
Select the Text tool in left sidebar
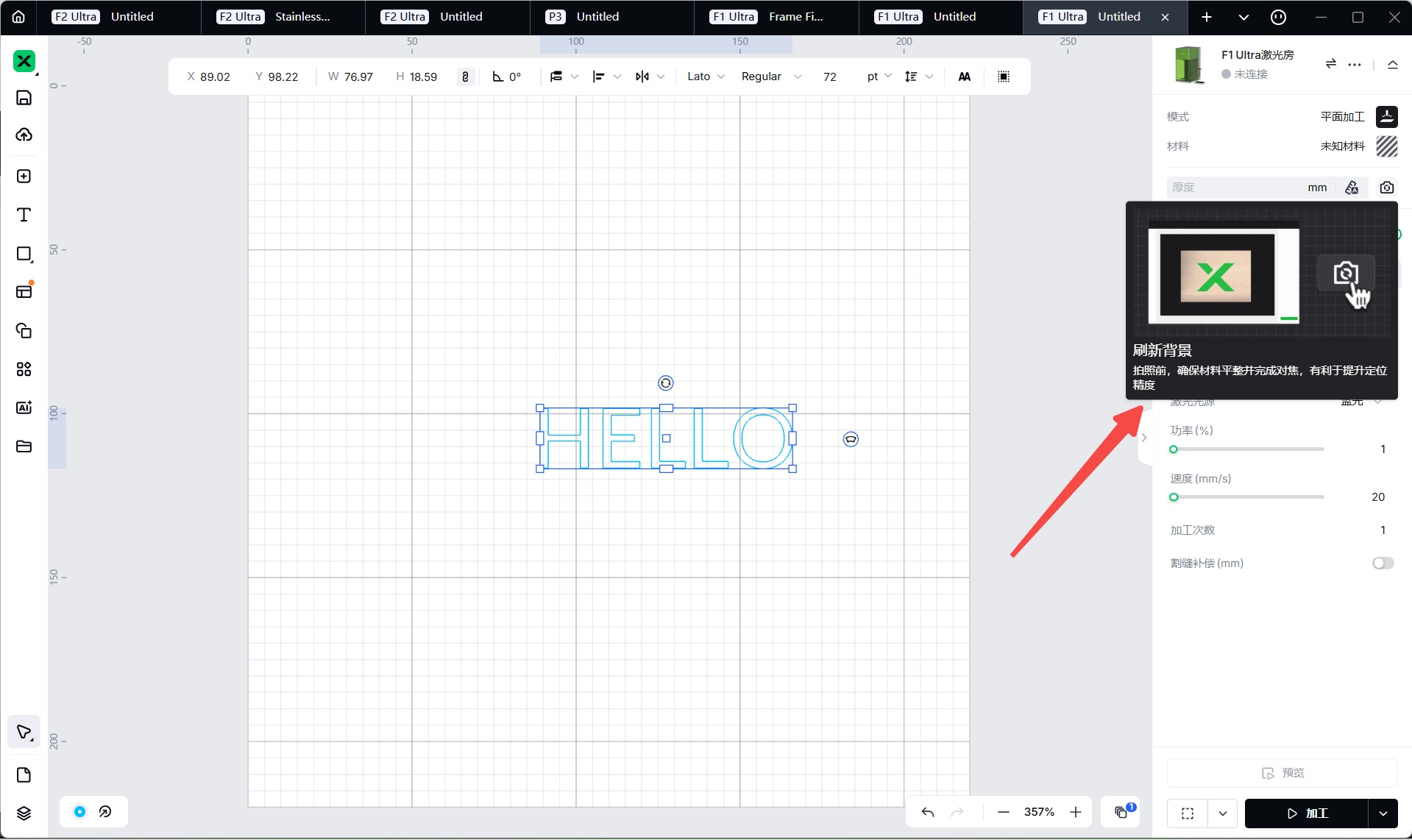24,215
